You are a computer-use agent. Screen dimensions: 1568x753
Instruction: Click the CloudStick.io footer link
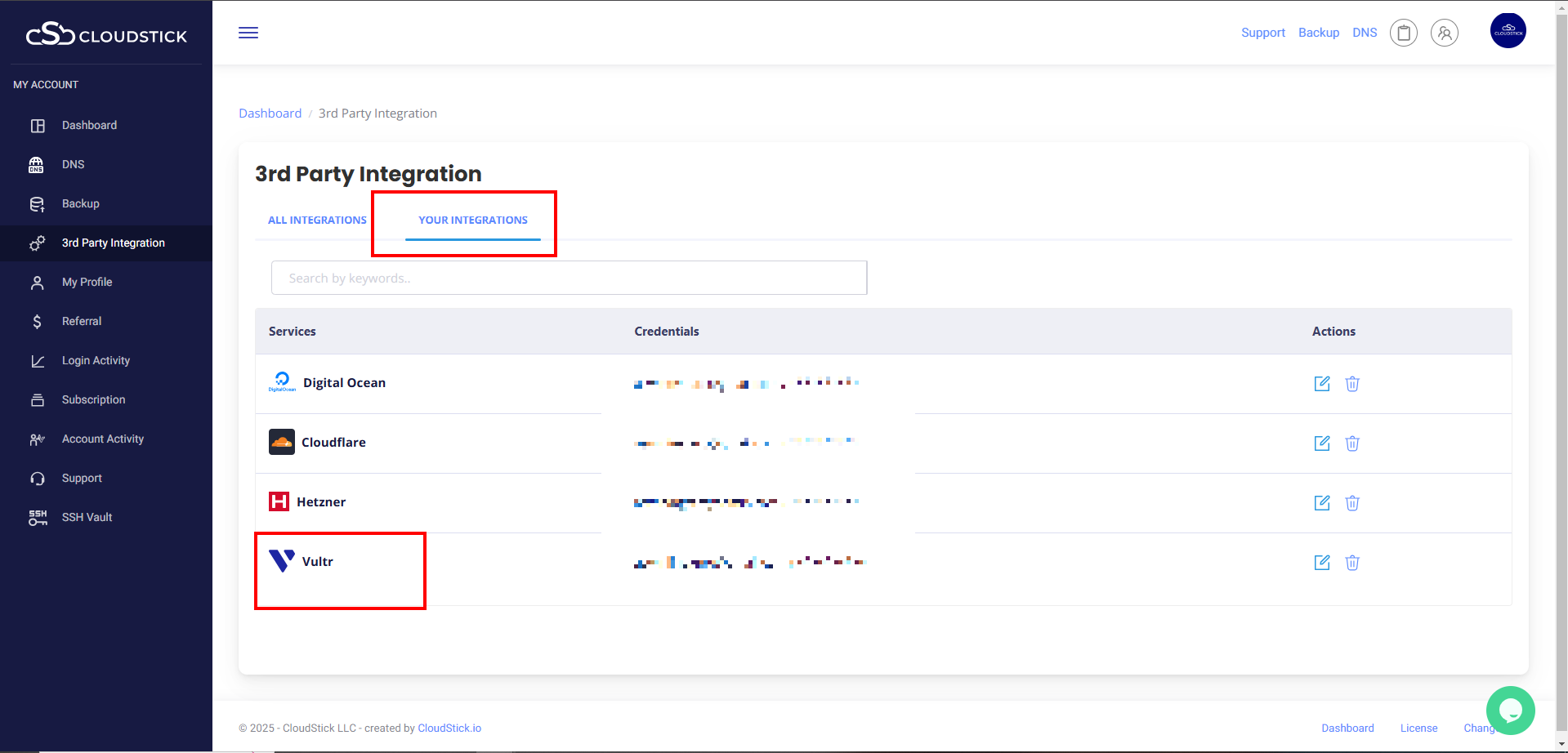(449, 728)
